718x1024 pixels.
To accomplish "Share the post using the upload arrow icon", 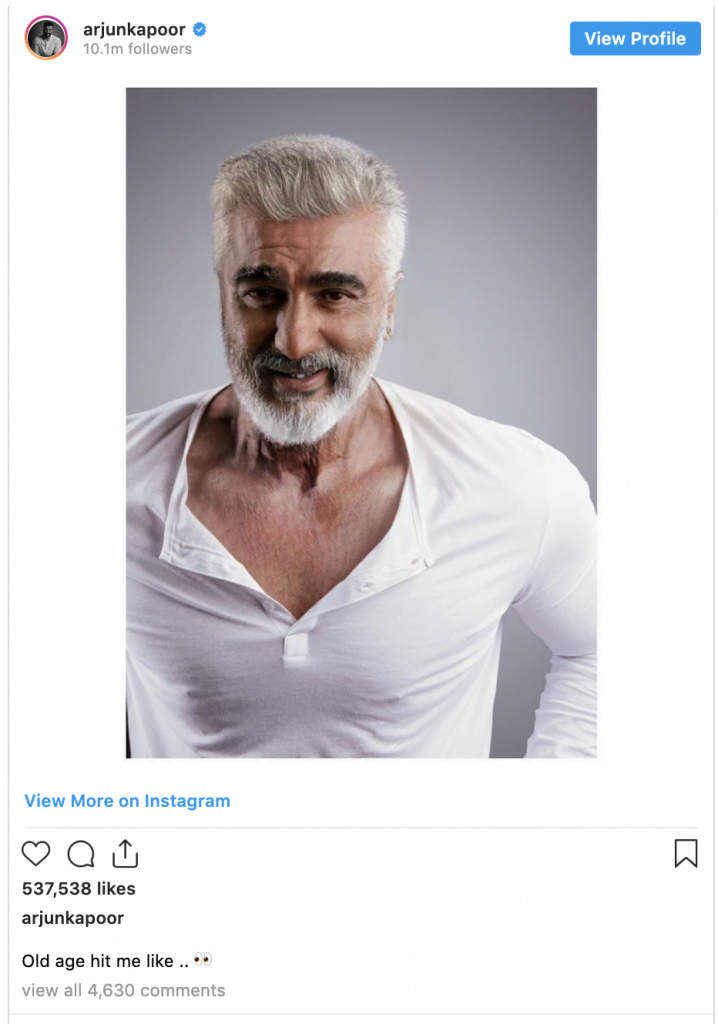I will point(125,853).
